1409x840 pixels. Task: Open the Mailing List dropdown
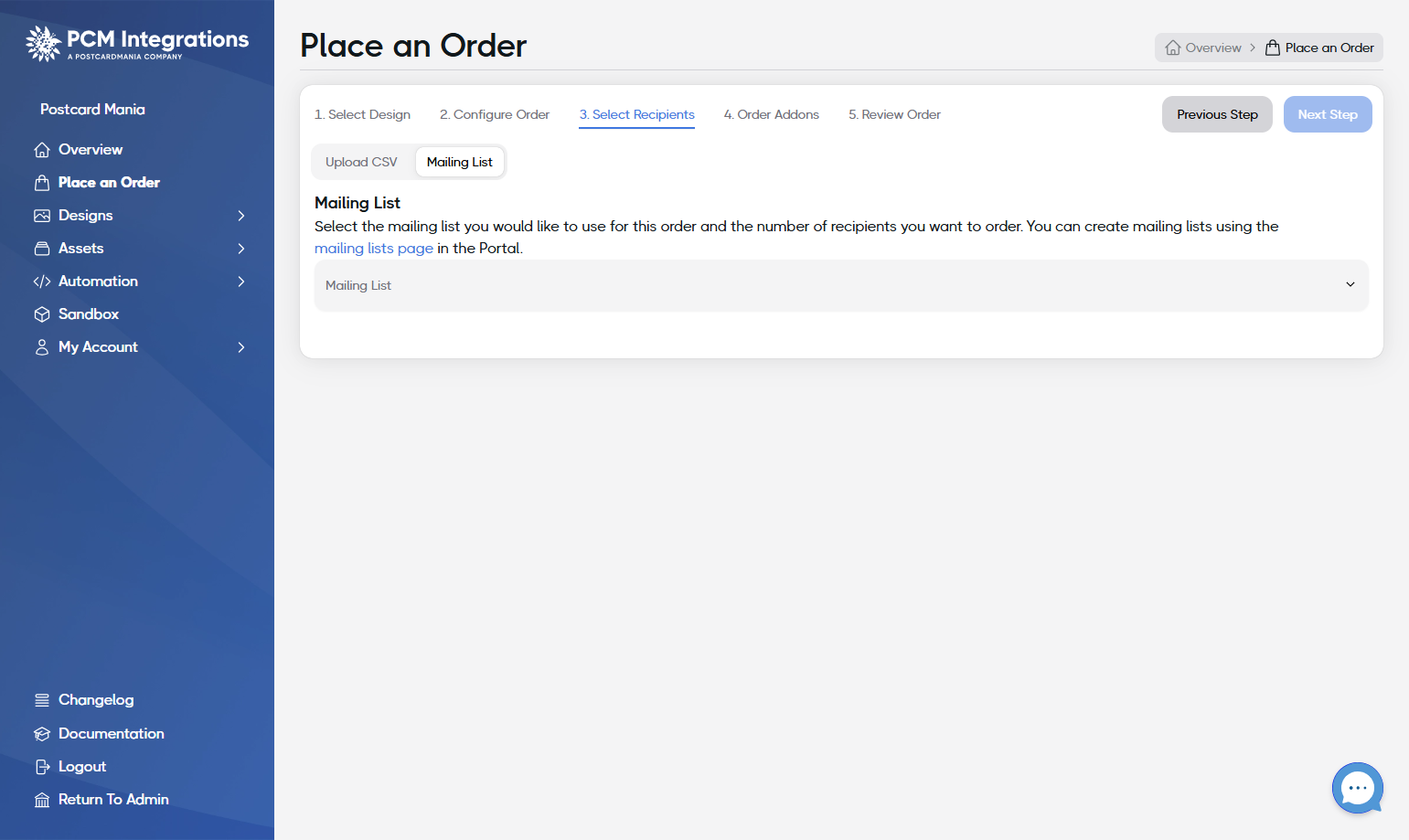(841, 285)
